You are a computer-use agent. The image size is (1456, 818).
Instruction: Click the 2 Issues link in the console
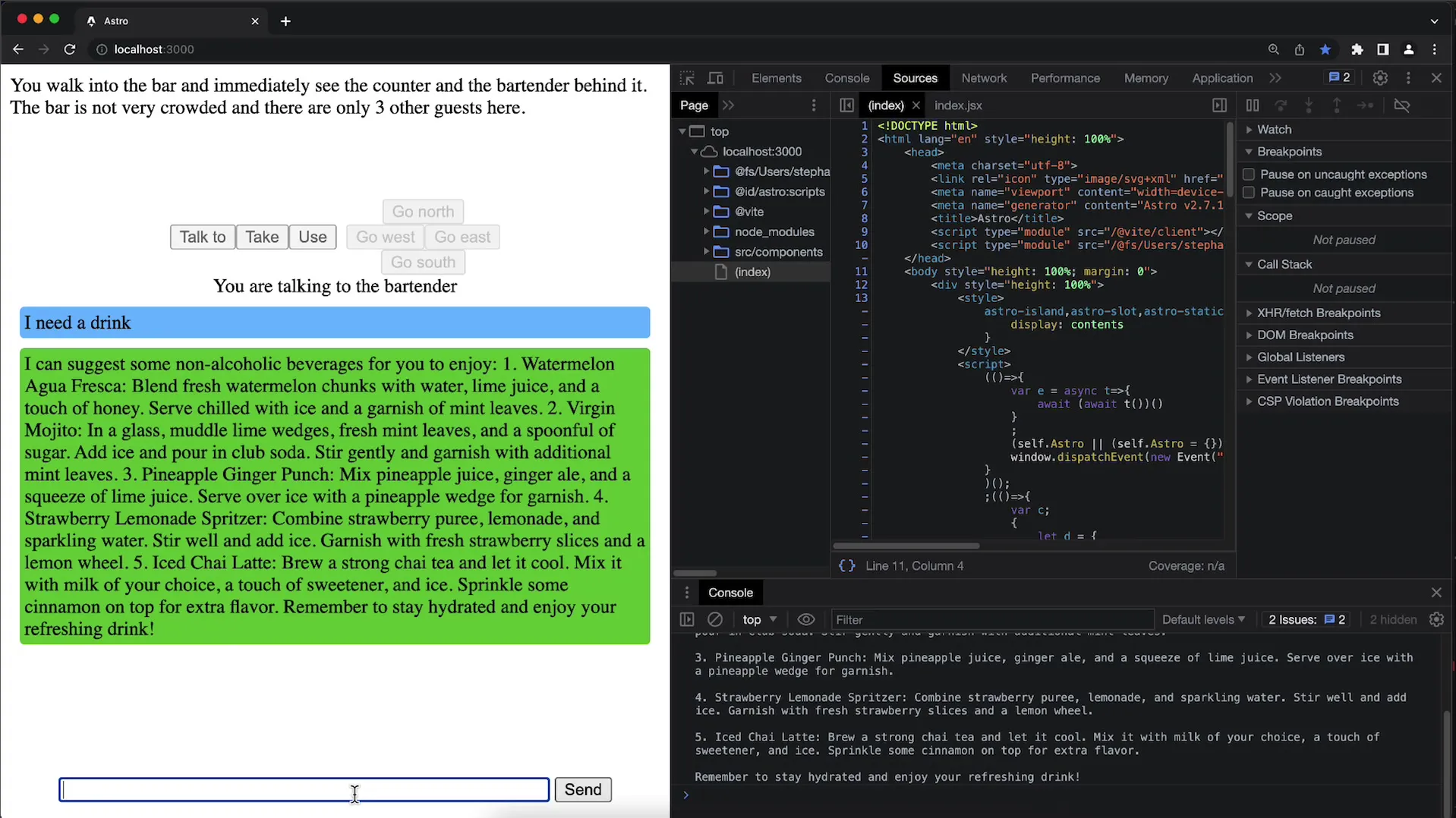click(1306, 619)
